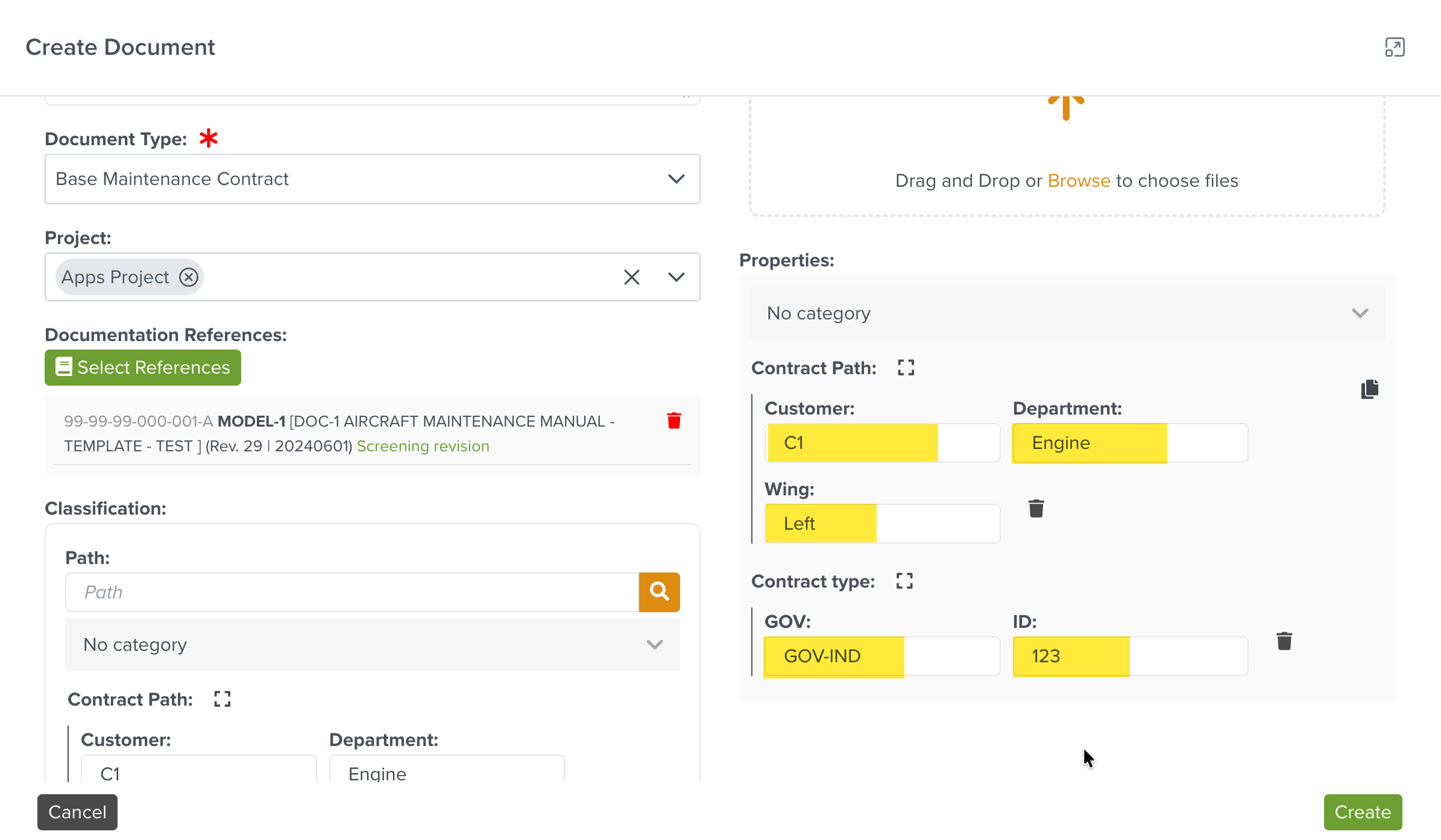Click Browse to choose files
The width and height of the screenshot is (1441, 840).
pyautogui.click(x=1079, y=181)
